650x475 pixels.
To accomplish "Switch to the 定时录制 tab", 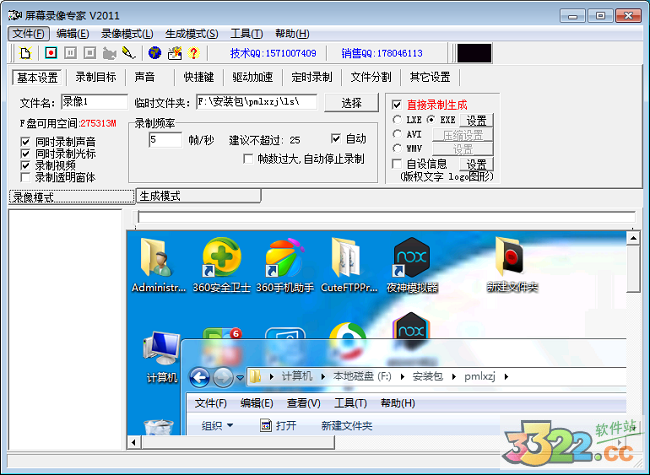I will [312, 77].
